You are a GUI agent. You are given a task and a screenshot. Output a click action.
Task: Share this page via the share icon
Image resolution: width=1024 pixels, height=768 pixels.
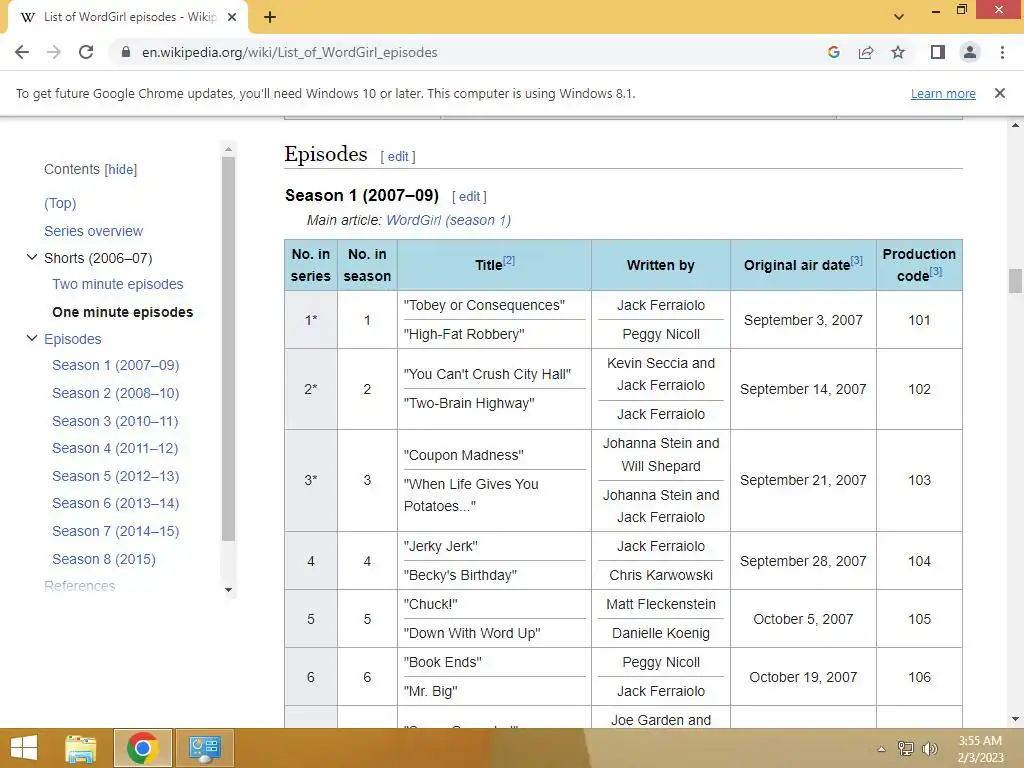[x=866, y=52]
